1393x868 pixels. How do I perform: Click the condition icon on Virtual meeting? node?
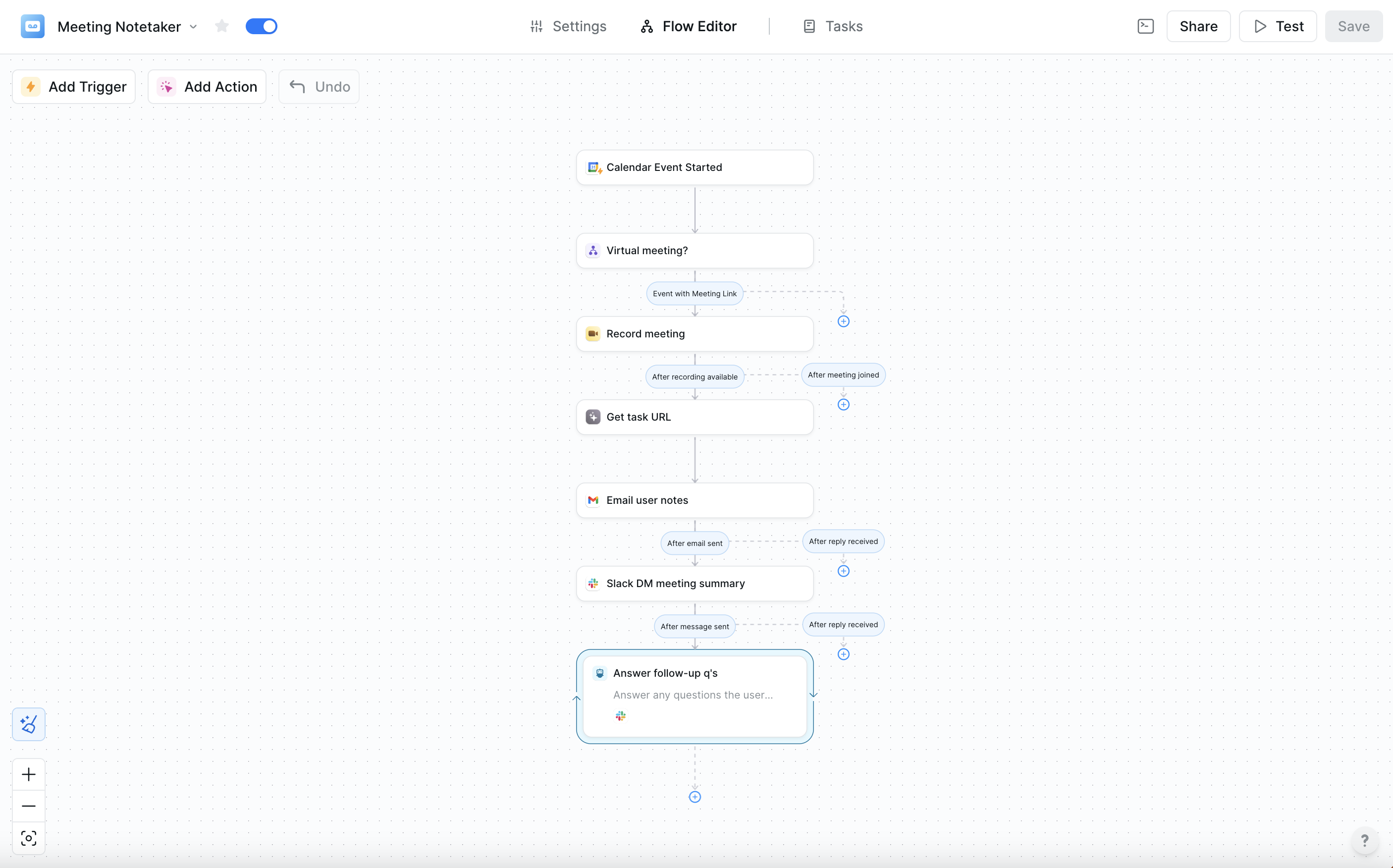(592, 250)
